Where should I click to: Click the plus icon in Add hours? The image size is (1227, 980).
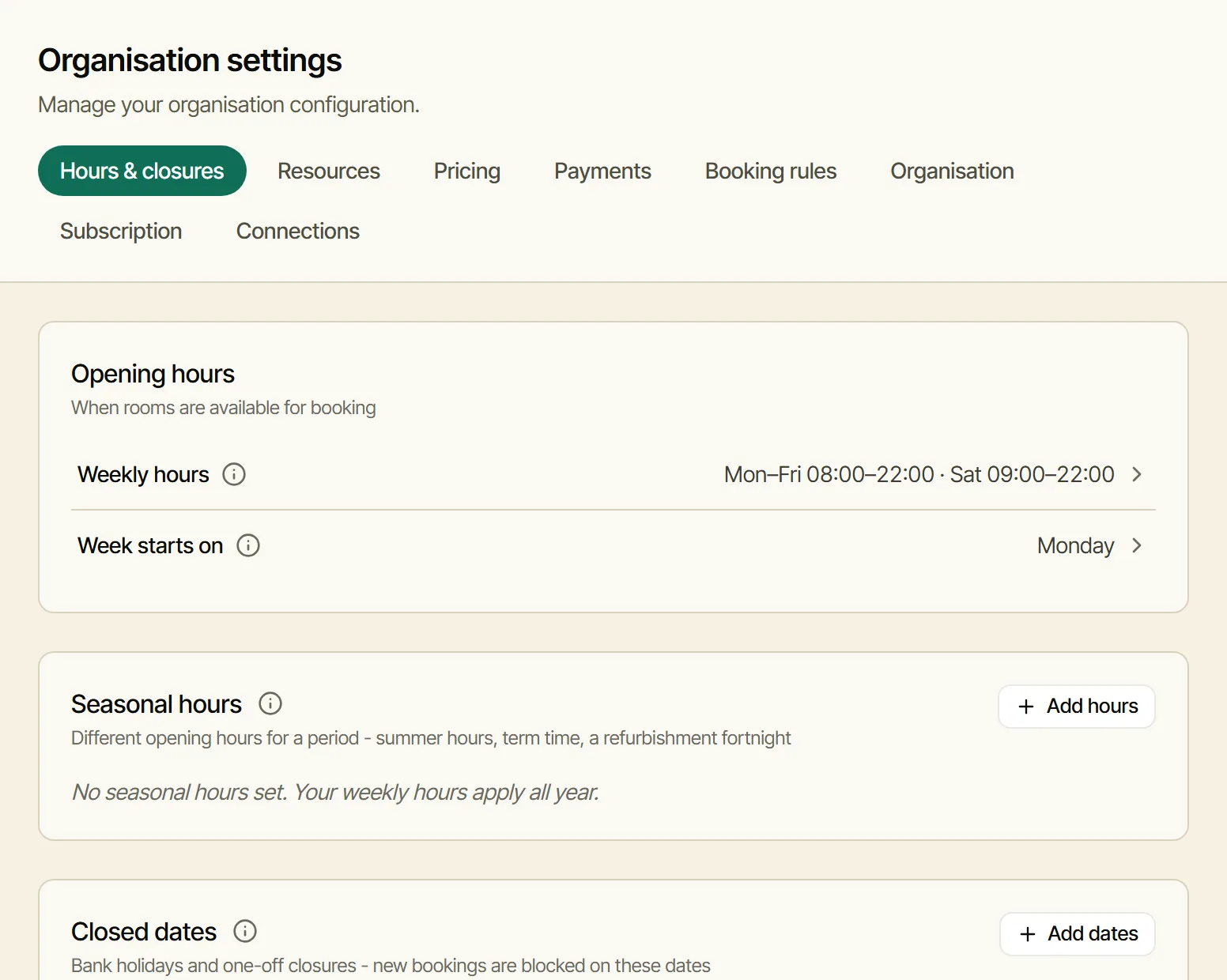pyautogui.click(x=1026, y=707)
